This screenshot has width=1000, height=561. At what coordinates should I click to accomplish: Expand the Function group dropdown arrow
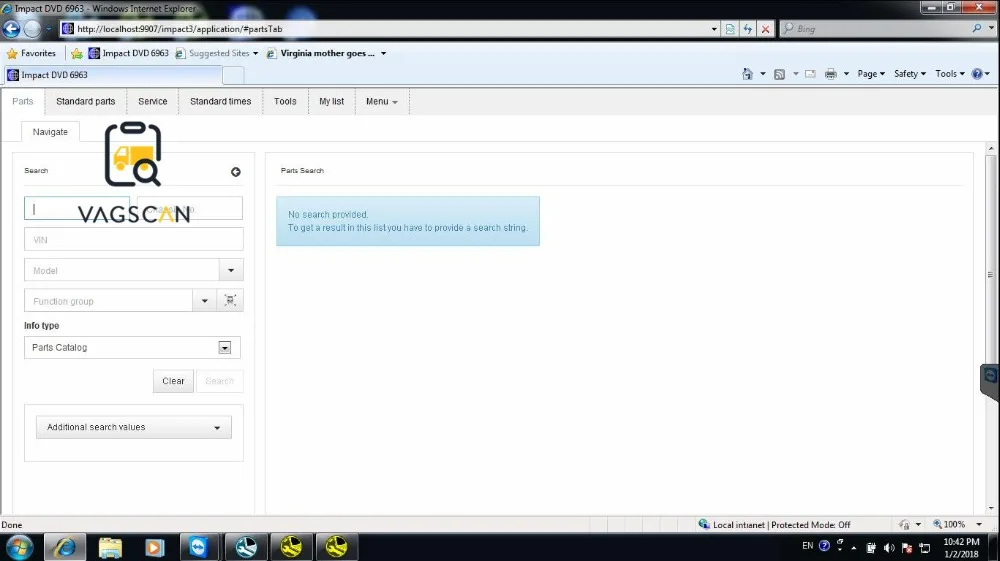tap(205, 300)
